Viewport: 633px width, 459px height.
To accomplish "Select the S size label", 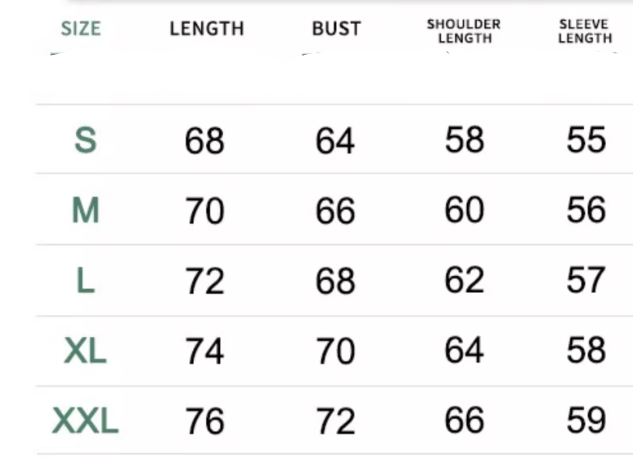I will [86, 140].
